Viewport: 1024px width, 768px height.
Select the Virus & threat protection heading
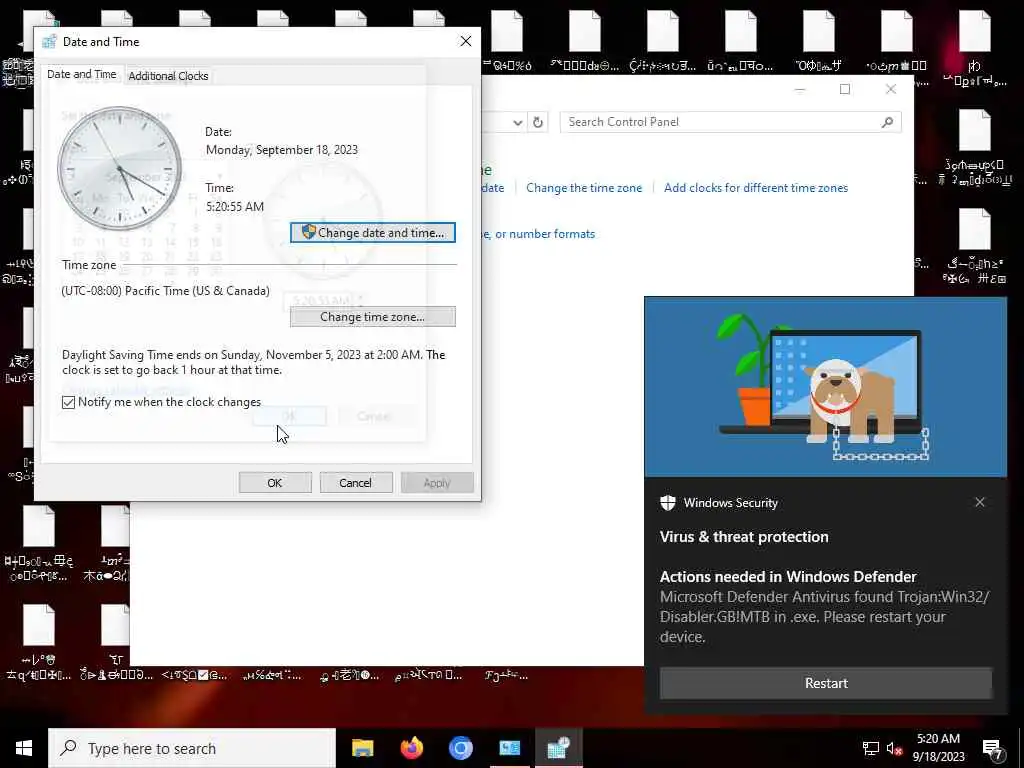pyautogui.click(x=744, y=537)
